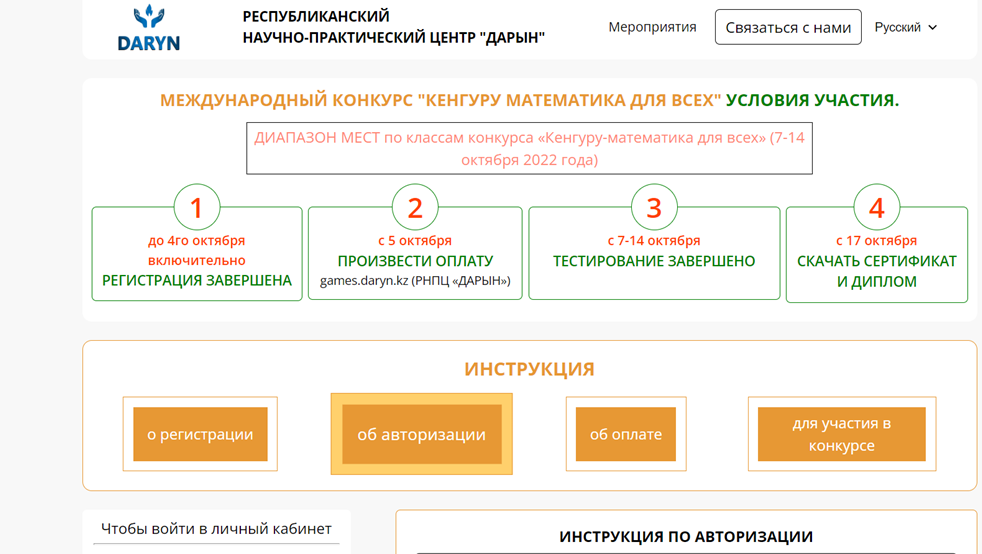Open the Русский language dropdown
The width and height of the screenshot is (982, 554).
[906, 27]
